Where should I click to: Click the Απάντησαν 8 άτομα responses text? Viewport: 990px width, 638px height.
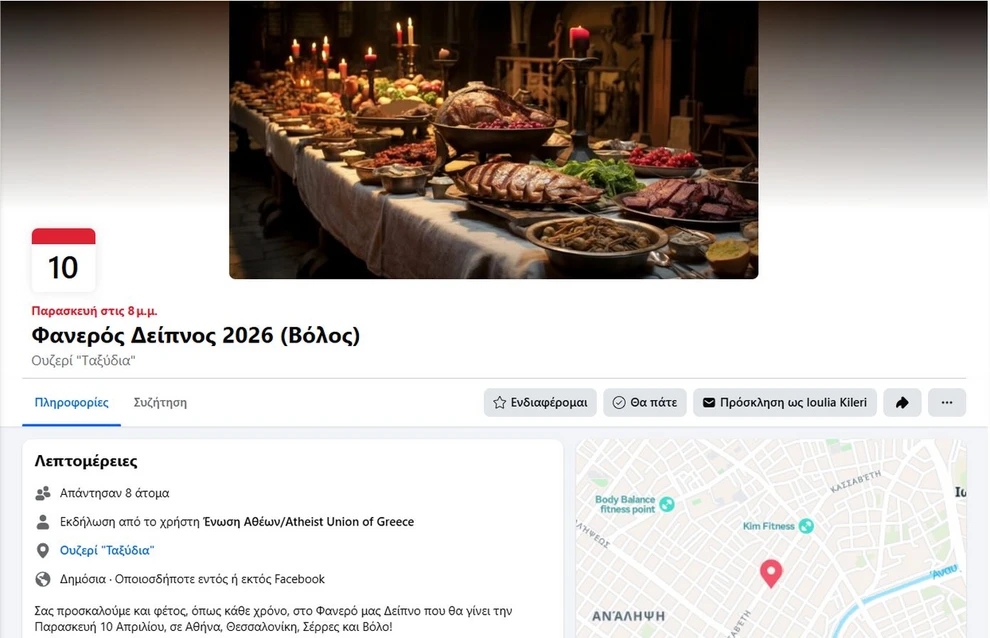click(114, 493)
